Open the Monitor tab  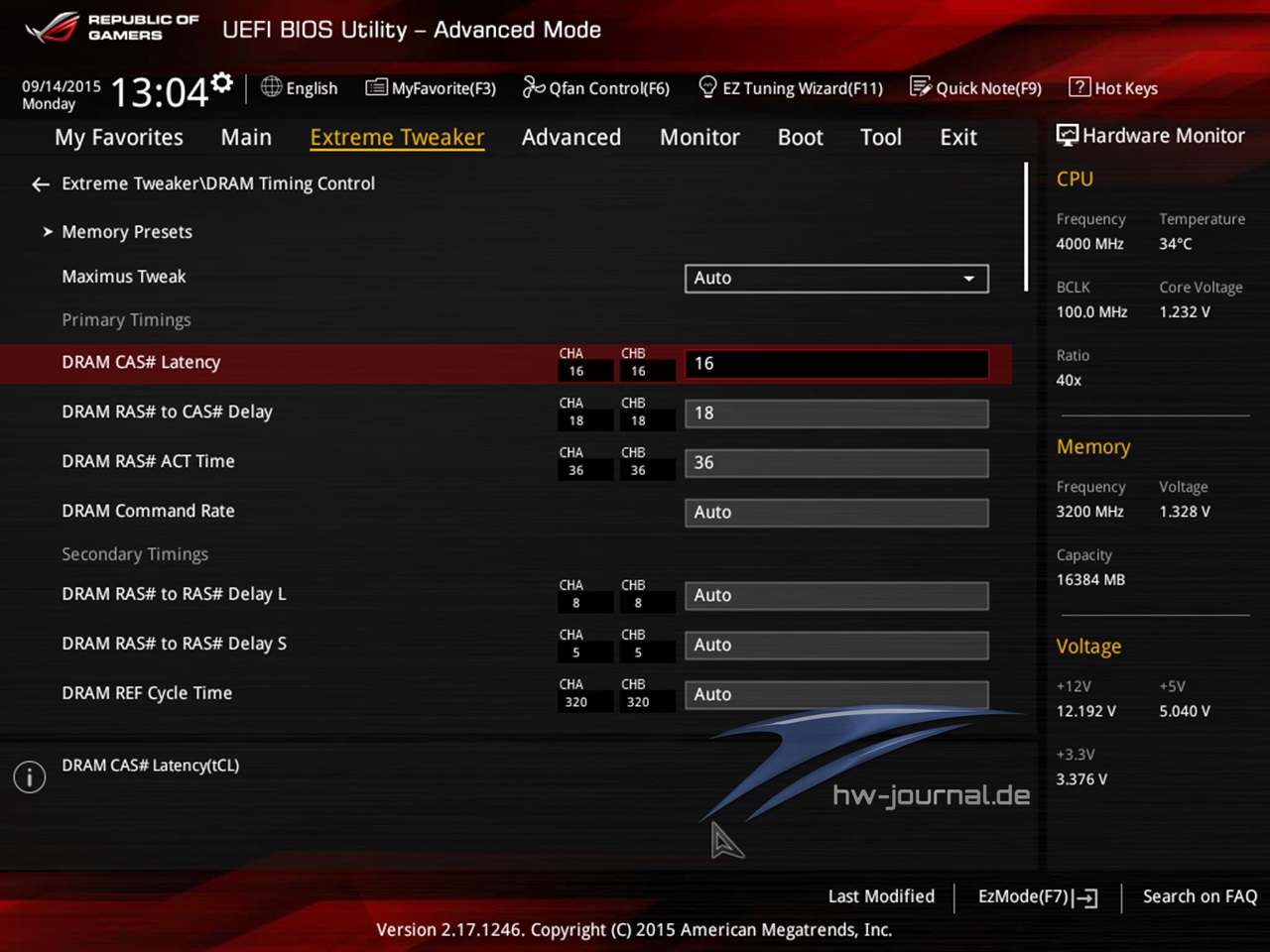[x=699, y=137]
